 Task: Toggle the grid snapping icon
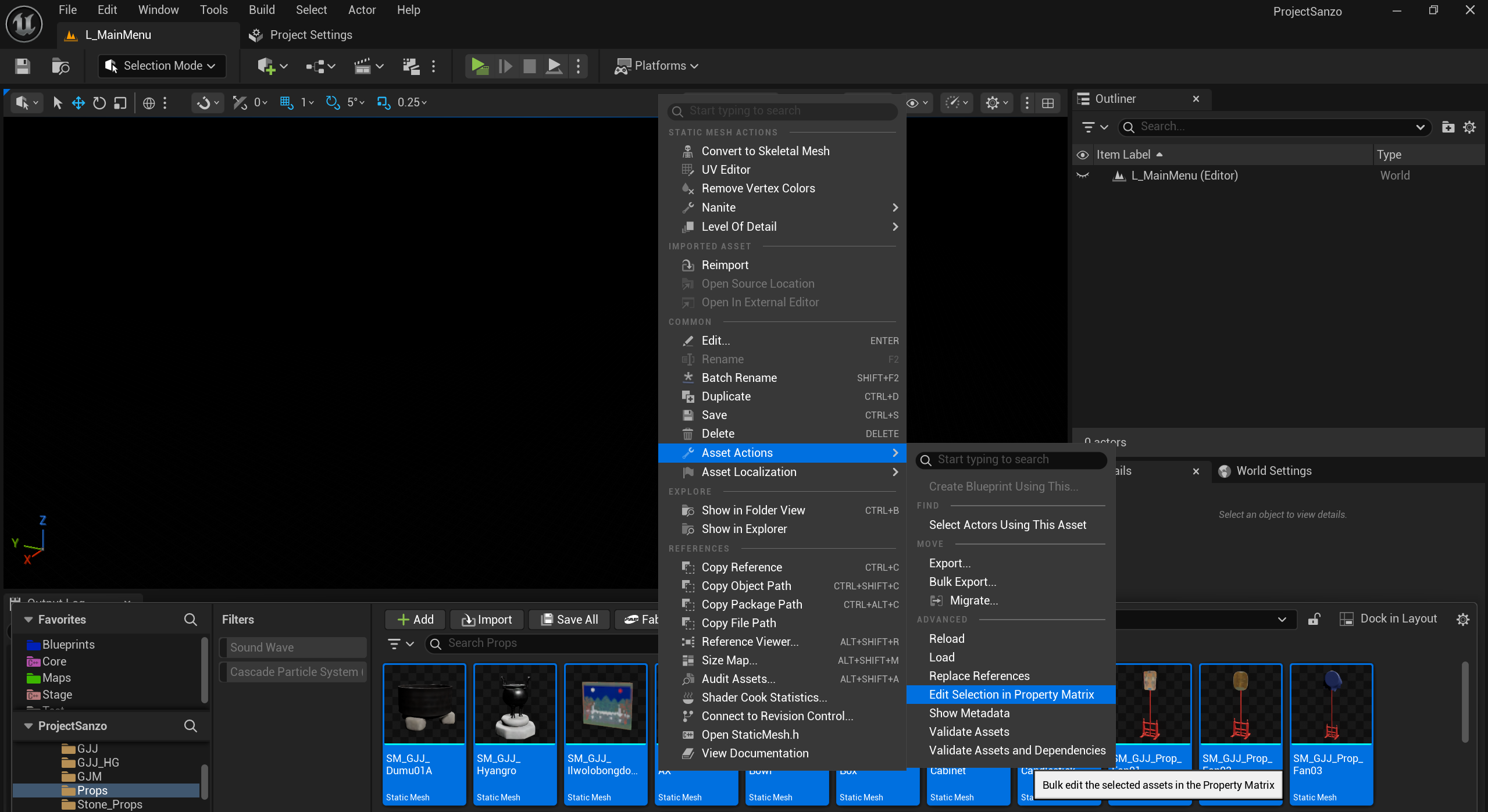pos(286,103)
